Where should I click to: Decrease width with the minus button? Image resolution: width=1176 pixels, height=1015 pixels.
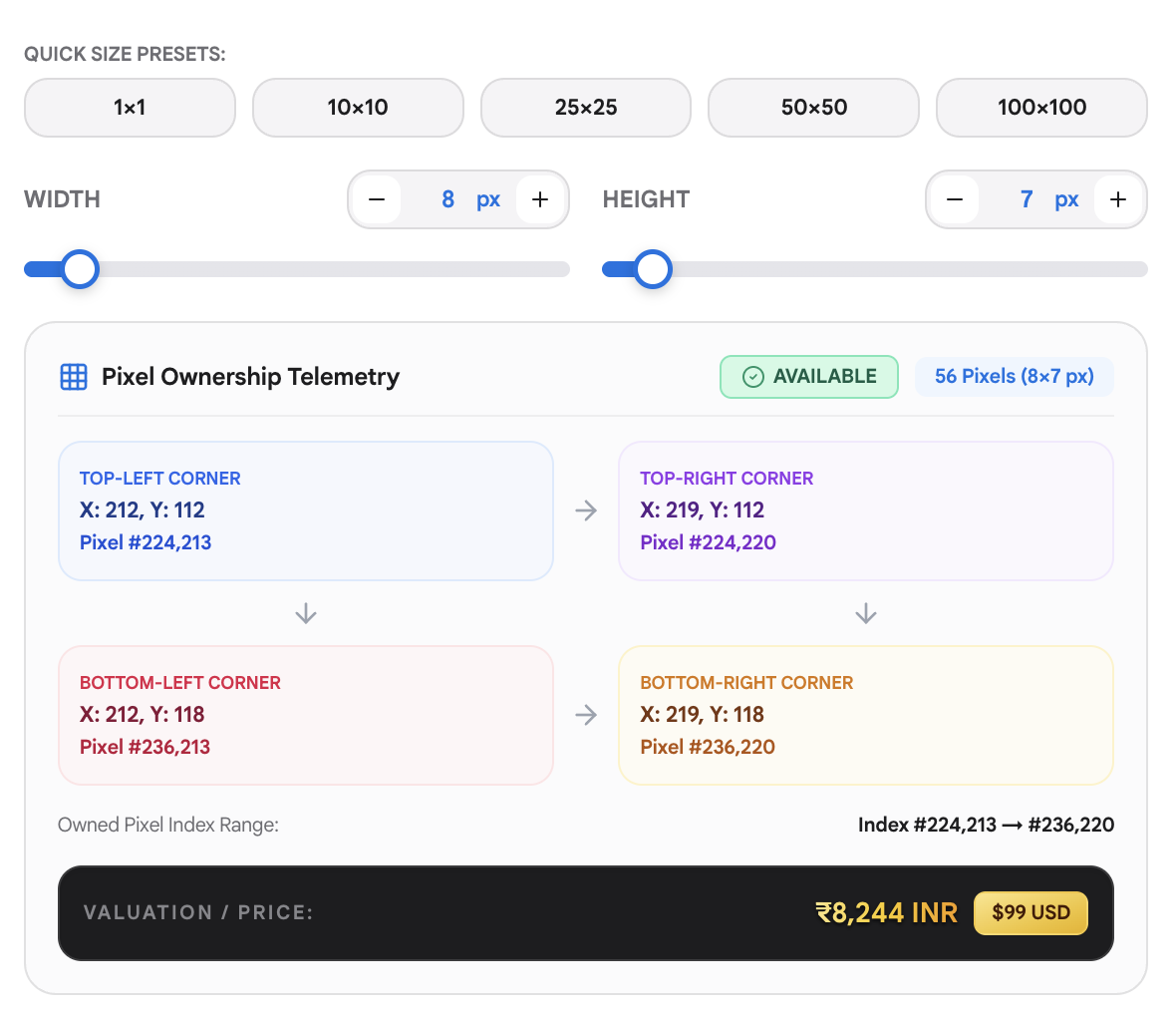click(x=377, y=199)
